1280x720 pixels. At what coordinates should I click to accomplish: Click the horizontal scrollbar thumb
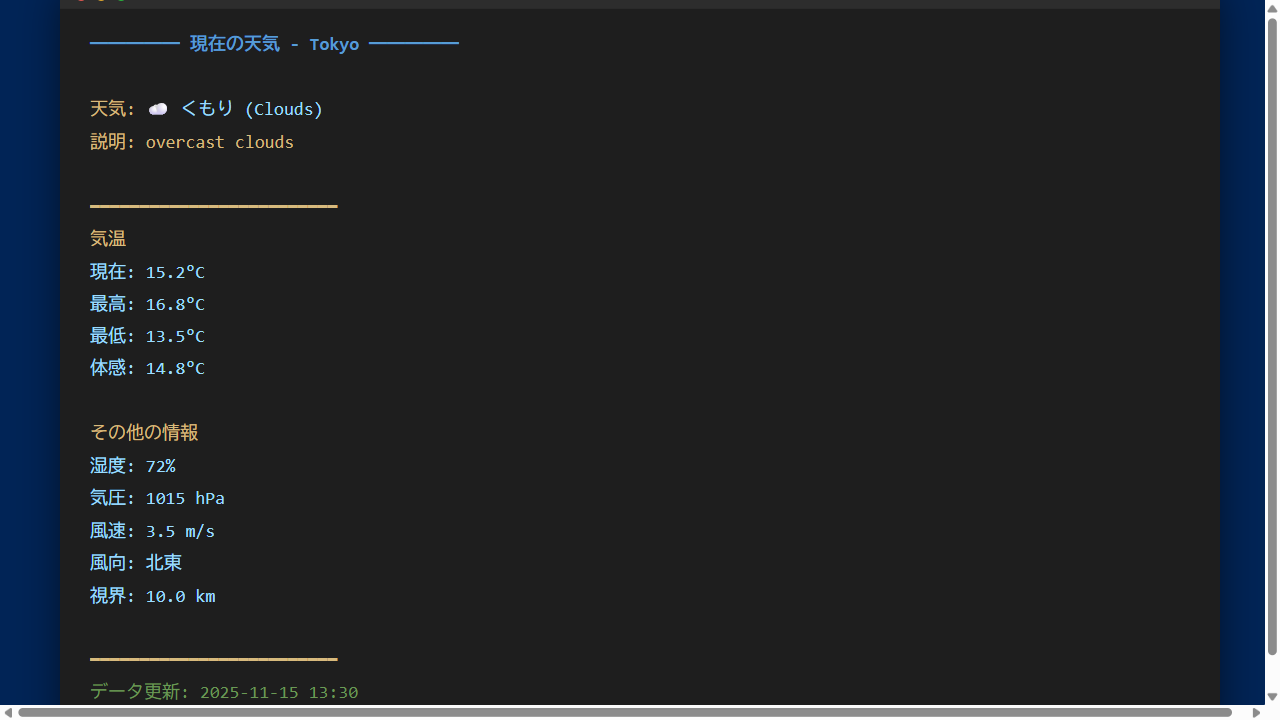click(625, 712)
